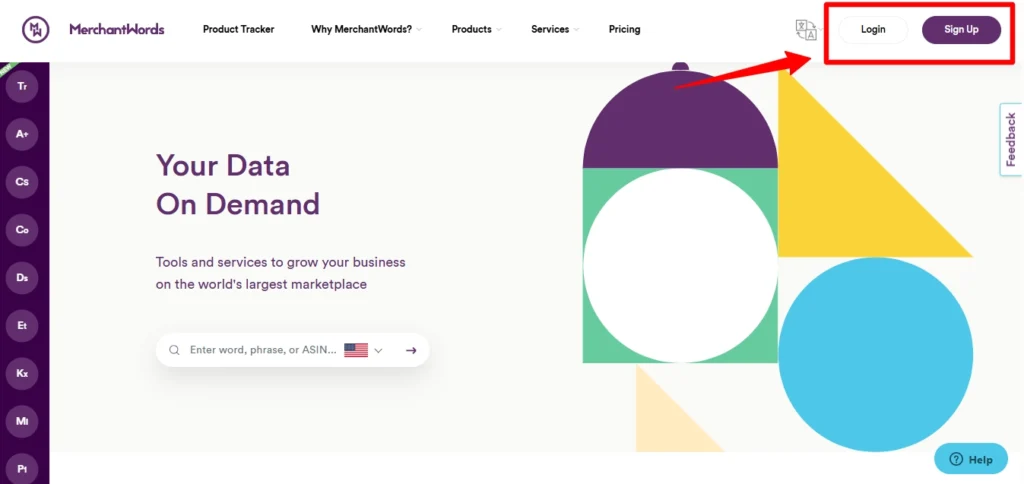This screenshot has width=1024, height=484.
Task: Click the language translate icon
Action: tap(806, 30)
